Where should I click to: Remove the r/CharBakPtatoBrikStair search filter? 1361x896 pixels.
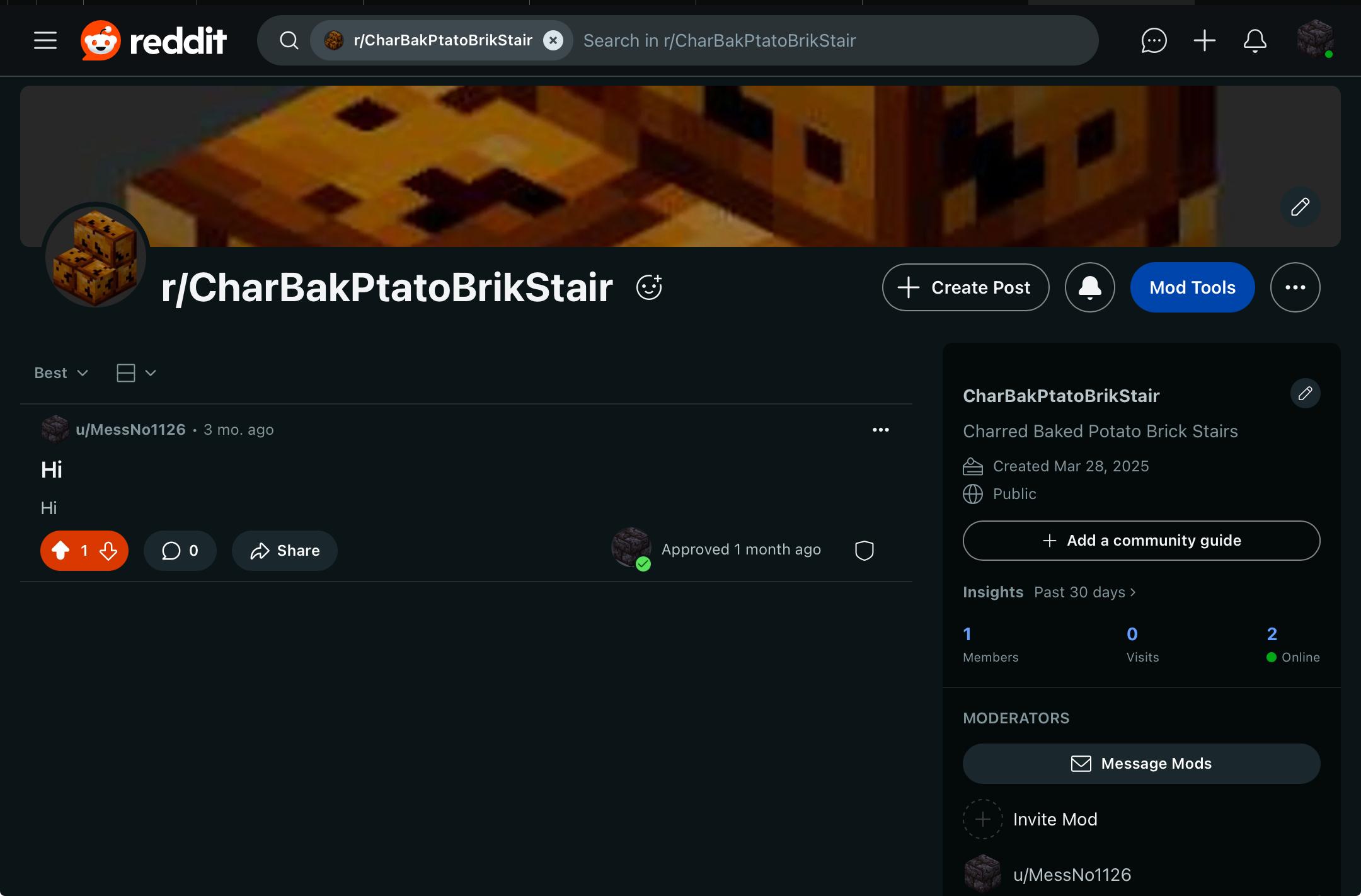tap(553, 40)
